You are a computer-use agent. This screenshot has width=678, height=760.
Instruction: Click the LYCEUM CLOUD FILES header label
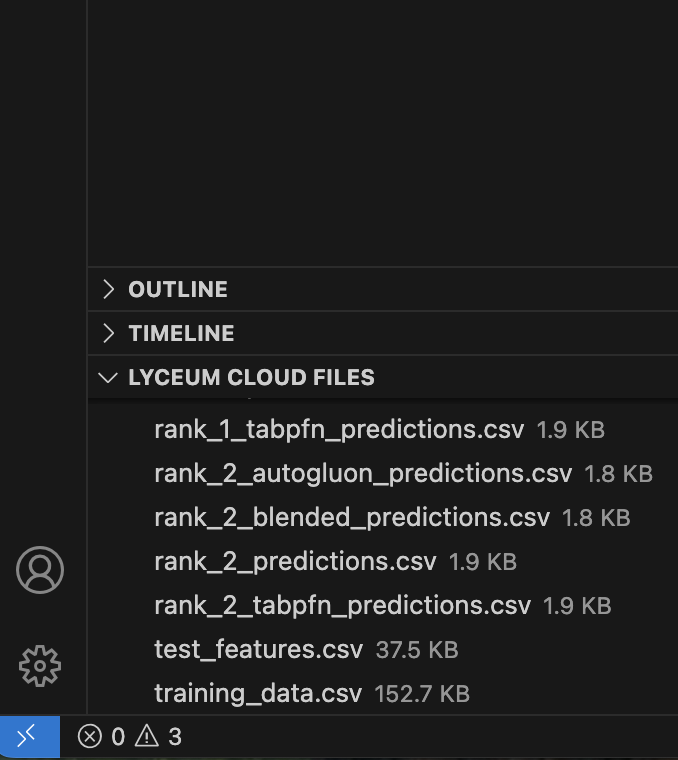[x=251, y=377]
